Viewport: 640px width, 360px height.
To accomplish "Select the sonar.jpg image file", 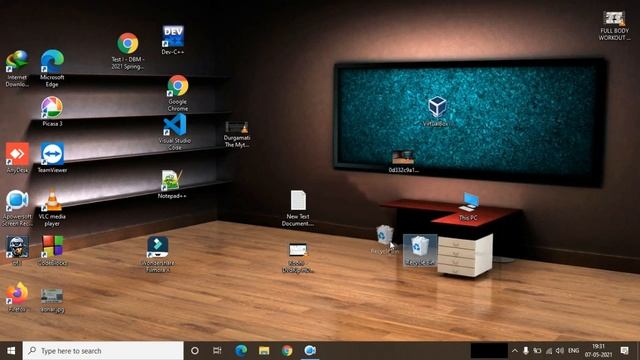I will coord(52,300).
